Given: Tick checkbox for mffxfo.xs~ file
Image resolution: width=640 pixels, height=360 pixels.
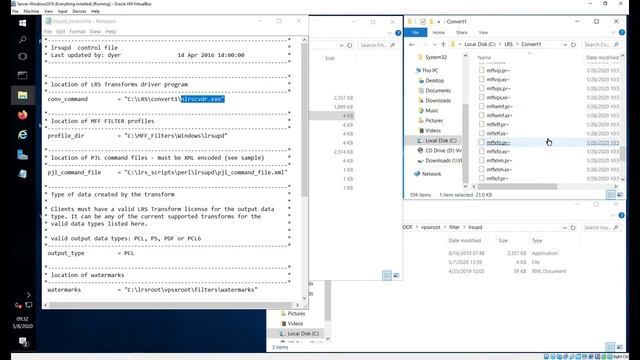Looking at the screenshot, I should [482, 151].
